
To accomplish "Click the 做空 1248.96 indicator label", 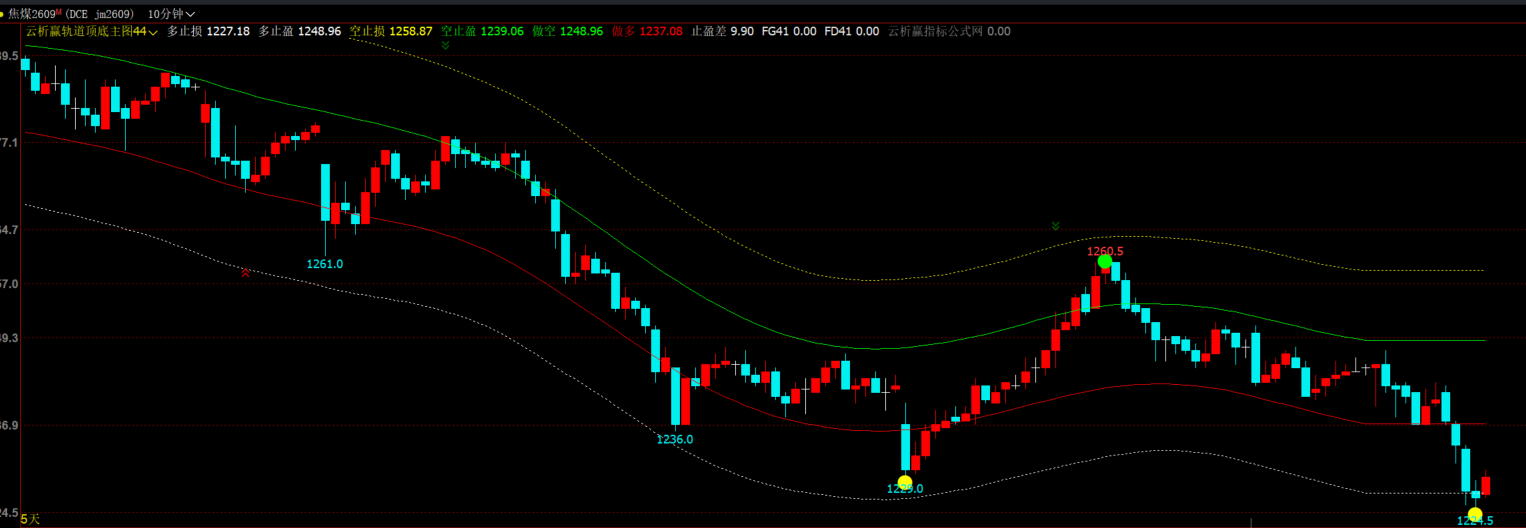I will point(567,31).
